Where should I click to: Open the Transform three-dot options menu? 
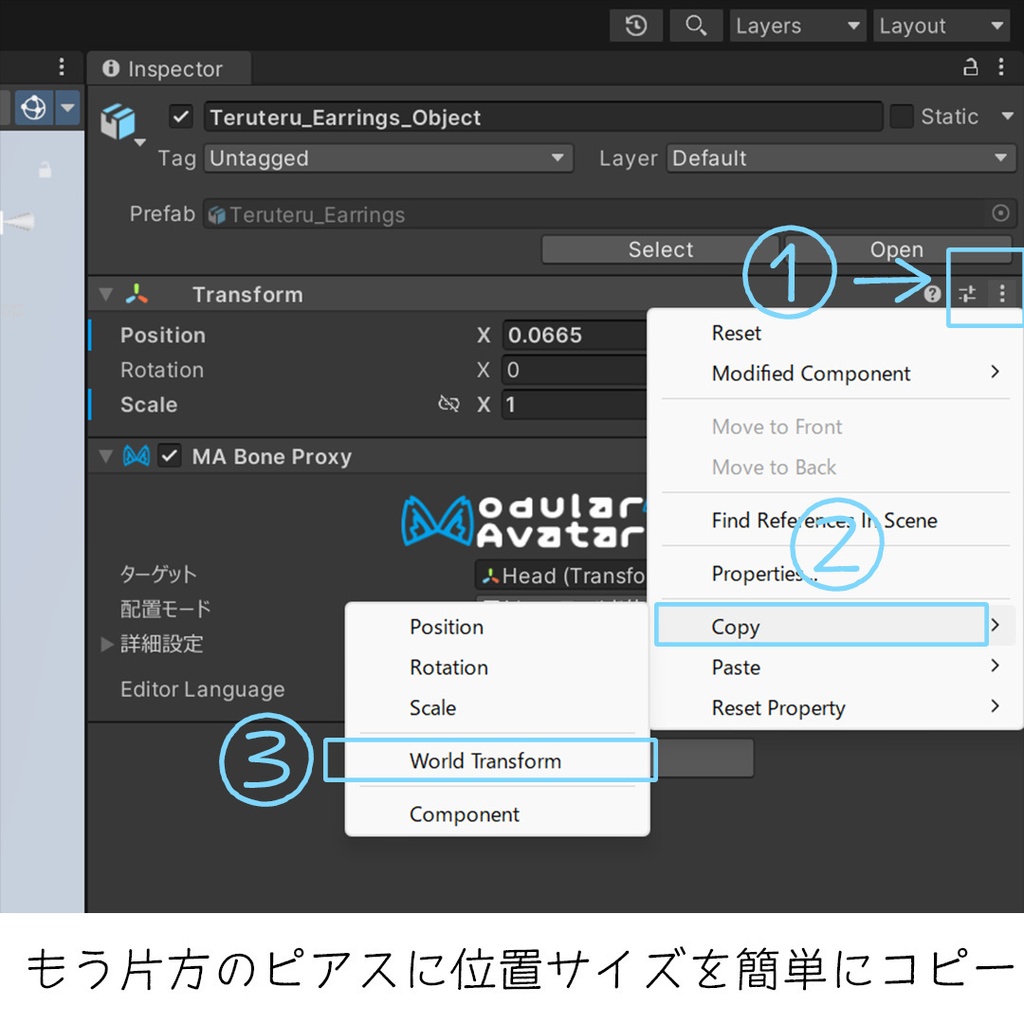pos(1002,294)
